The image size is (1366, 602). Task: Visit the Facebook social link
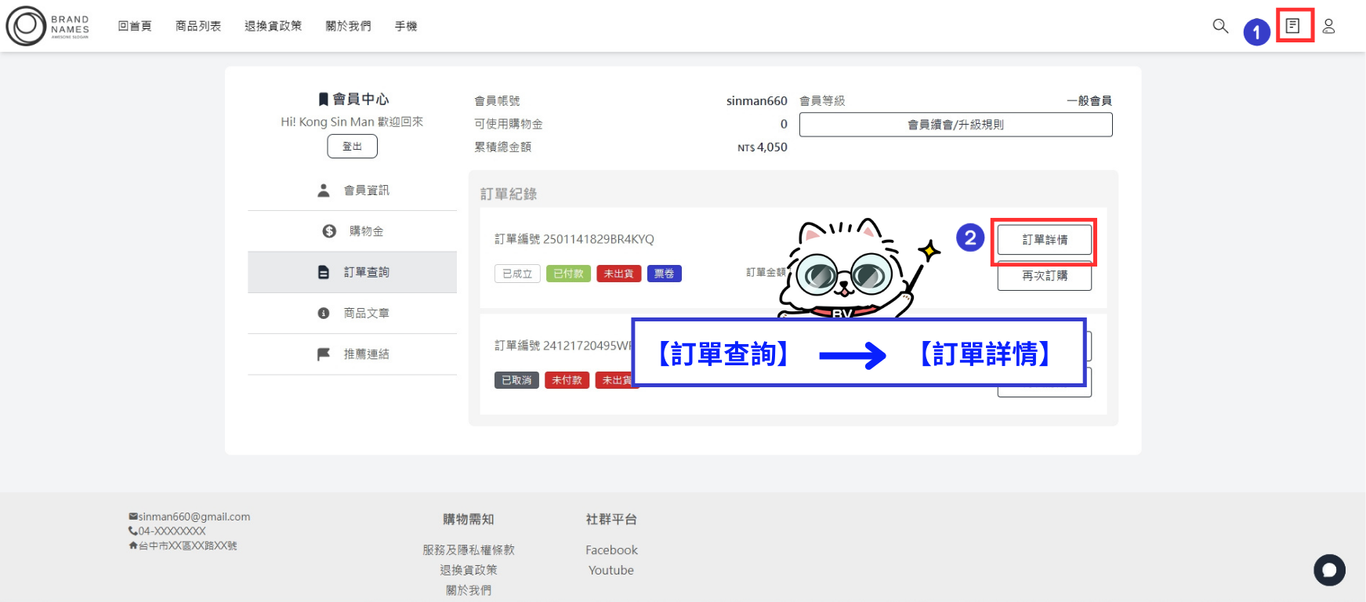[611, 550]
